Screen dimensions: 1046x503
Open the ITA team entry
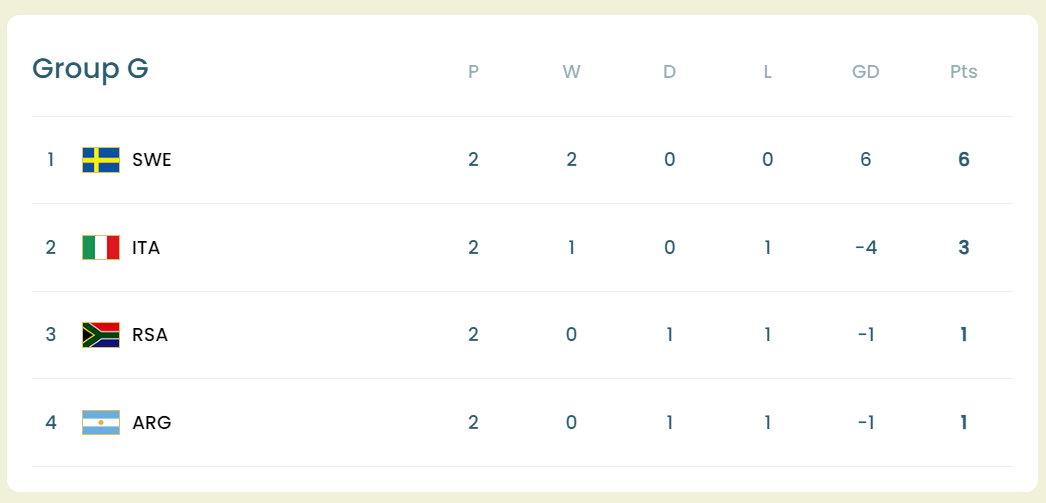click(146, 247)
